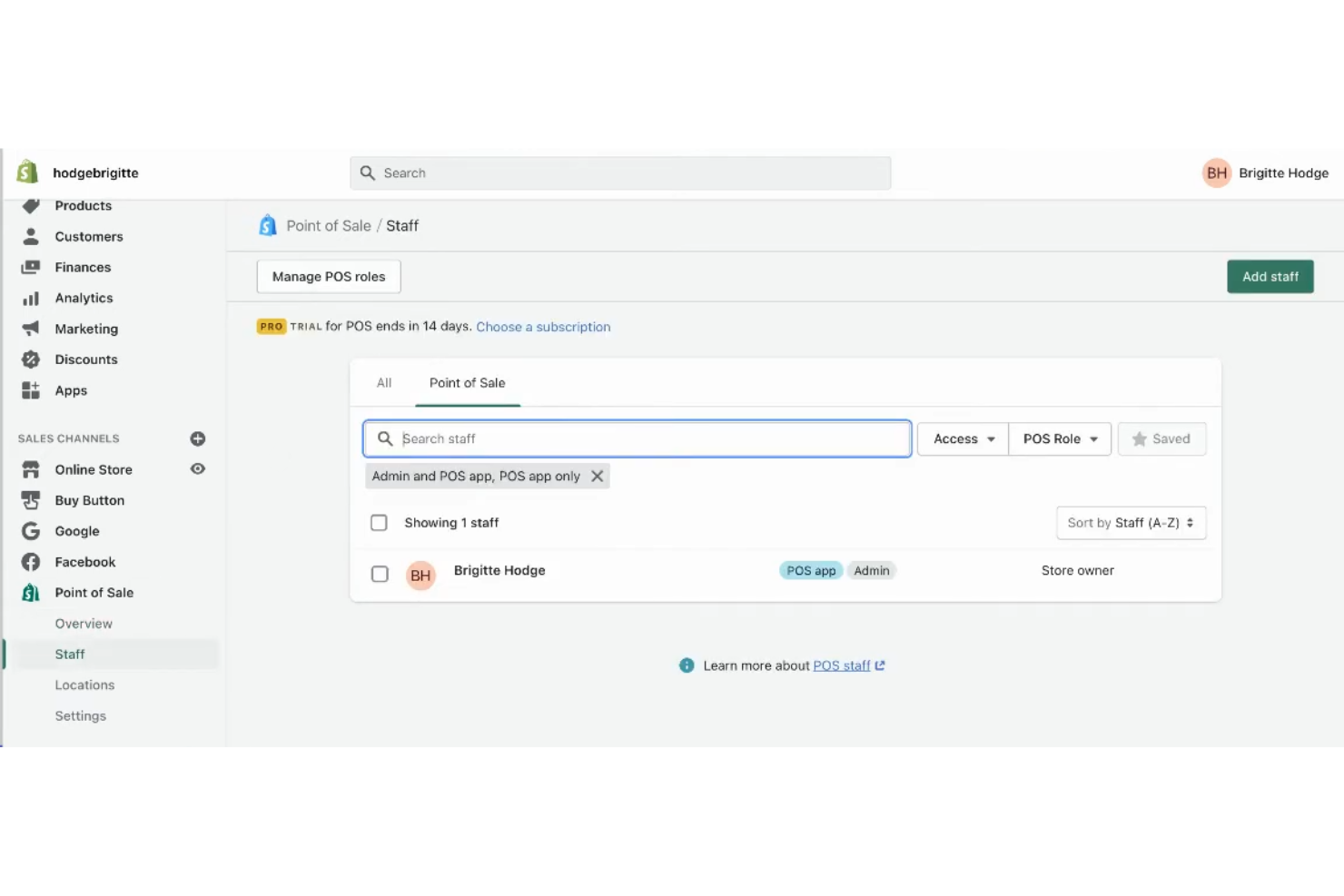Open Point of Sale bag icon in sidebar

pos(31,593)
